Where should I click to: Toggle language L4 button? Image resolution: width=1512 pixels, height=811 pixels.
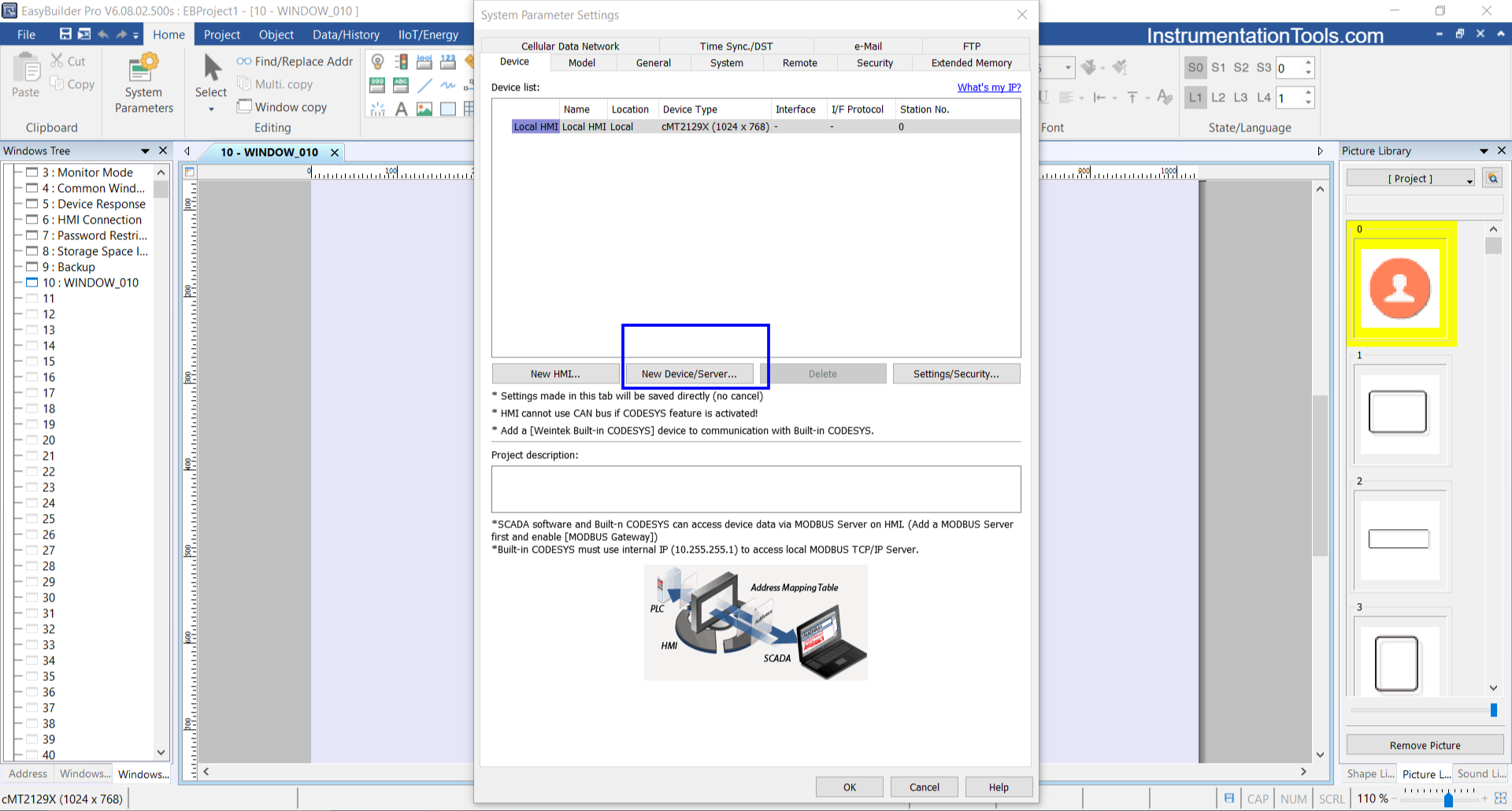tap(1264, 98)
